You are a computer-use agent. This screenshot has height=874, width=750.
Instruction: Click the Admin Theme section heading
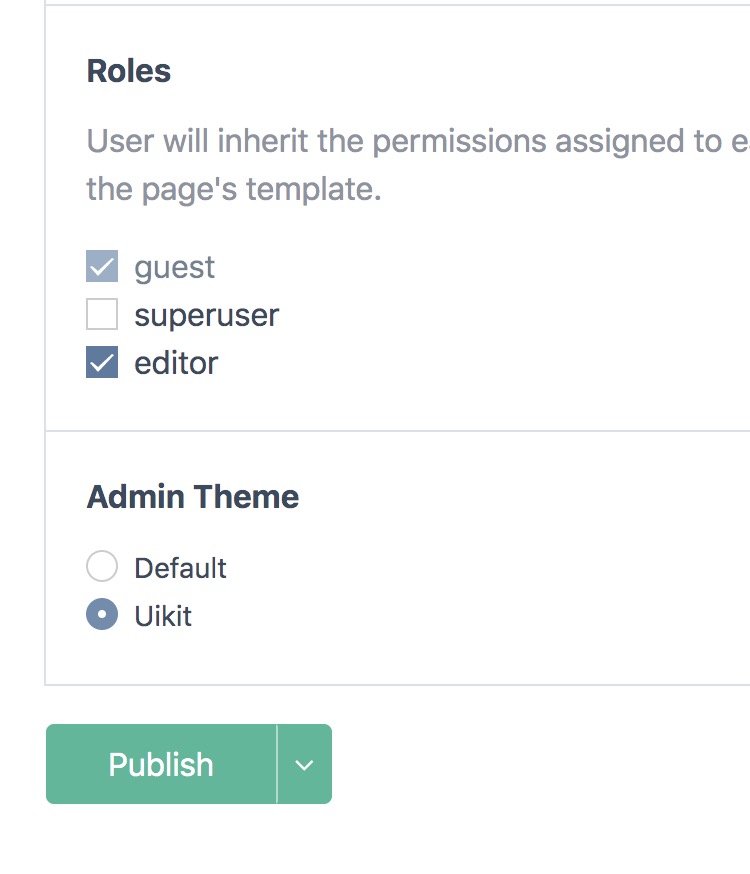click(x=193, y=496)
